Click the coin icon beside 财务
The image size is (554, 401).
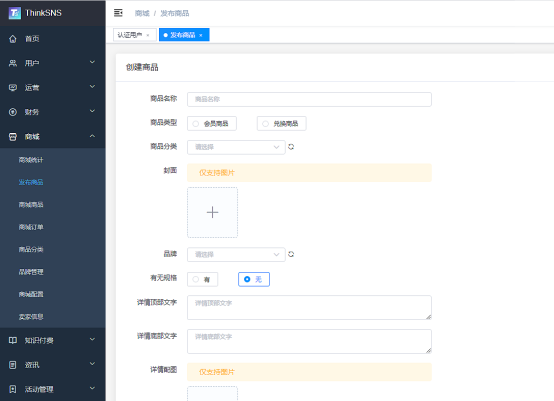[13, 112]
